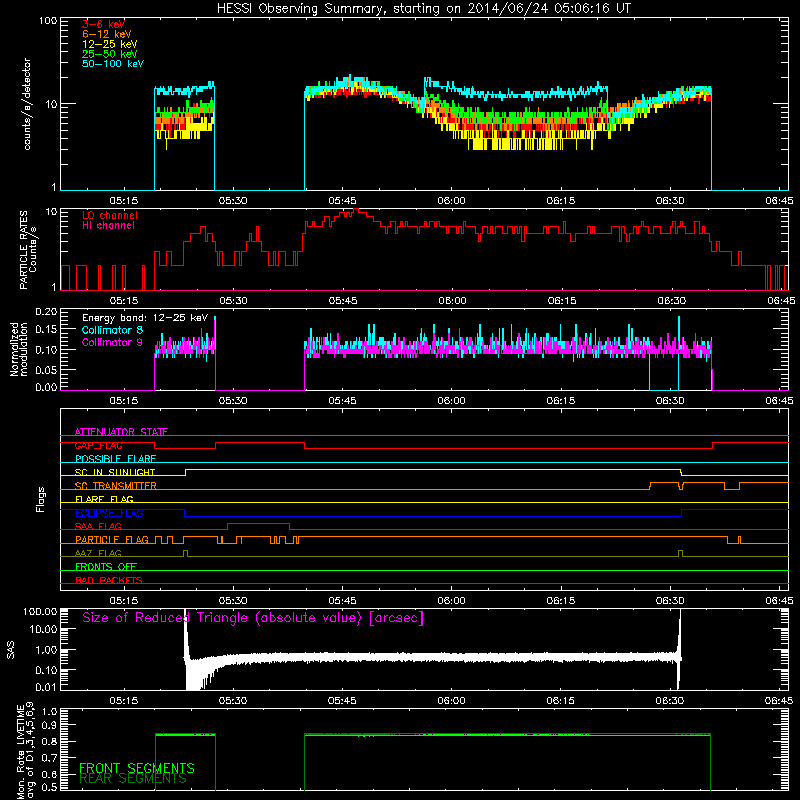
Task: Select the cyan 50-100 keV legend entry
Action: click(112, 64)
